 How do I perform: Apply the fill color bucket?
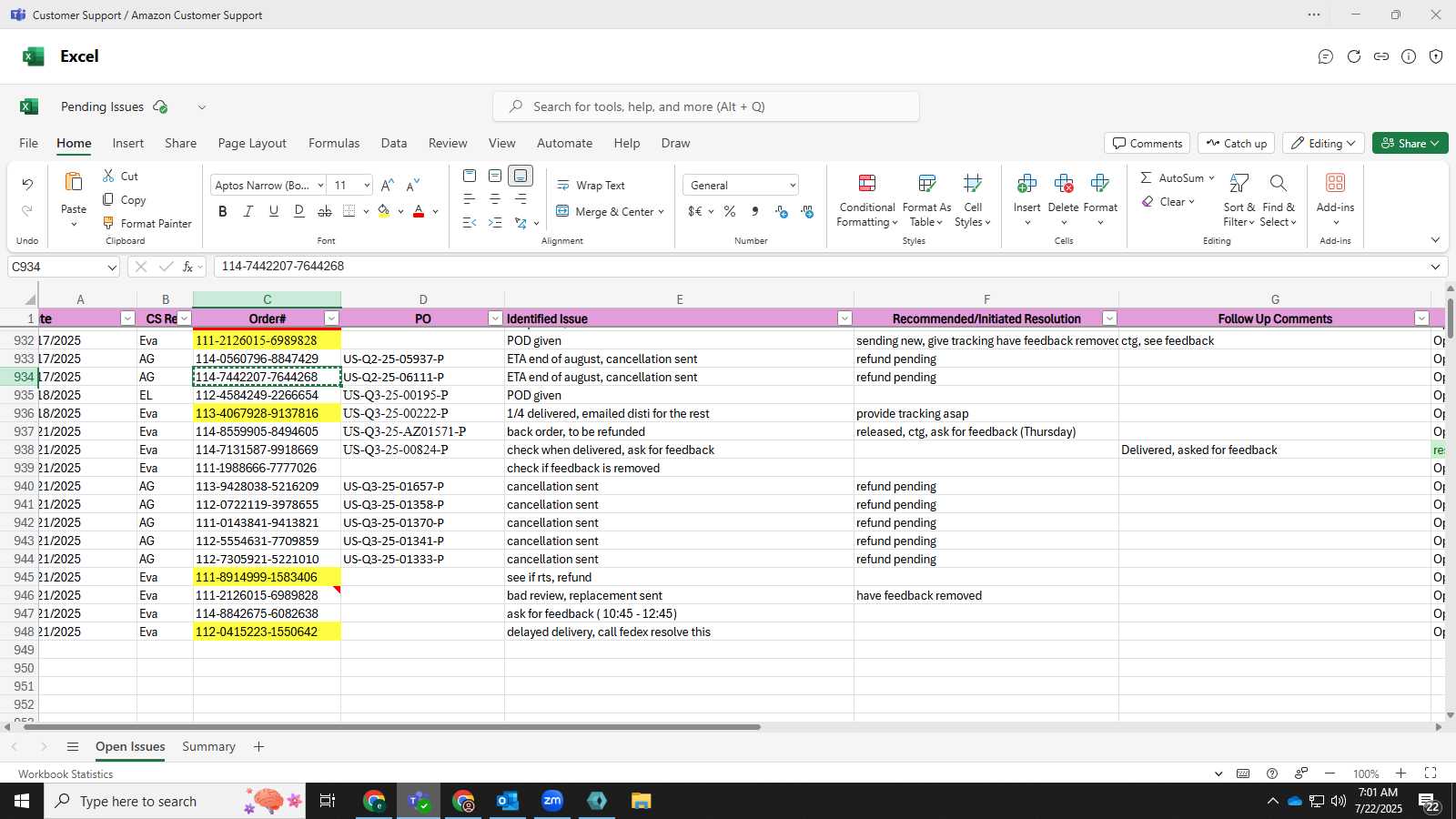point(384,211)
